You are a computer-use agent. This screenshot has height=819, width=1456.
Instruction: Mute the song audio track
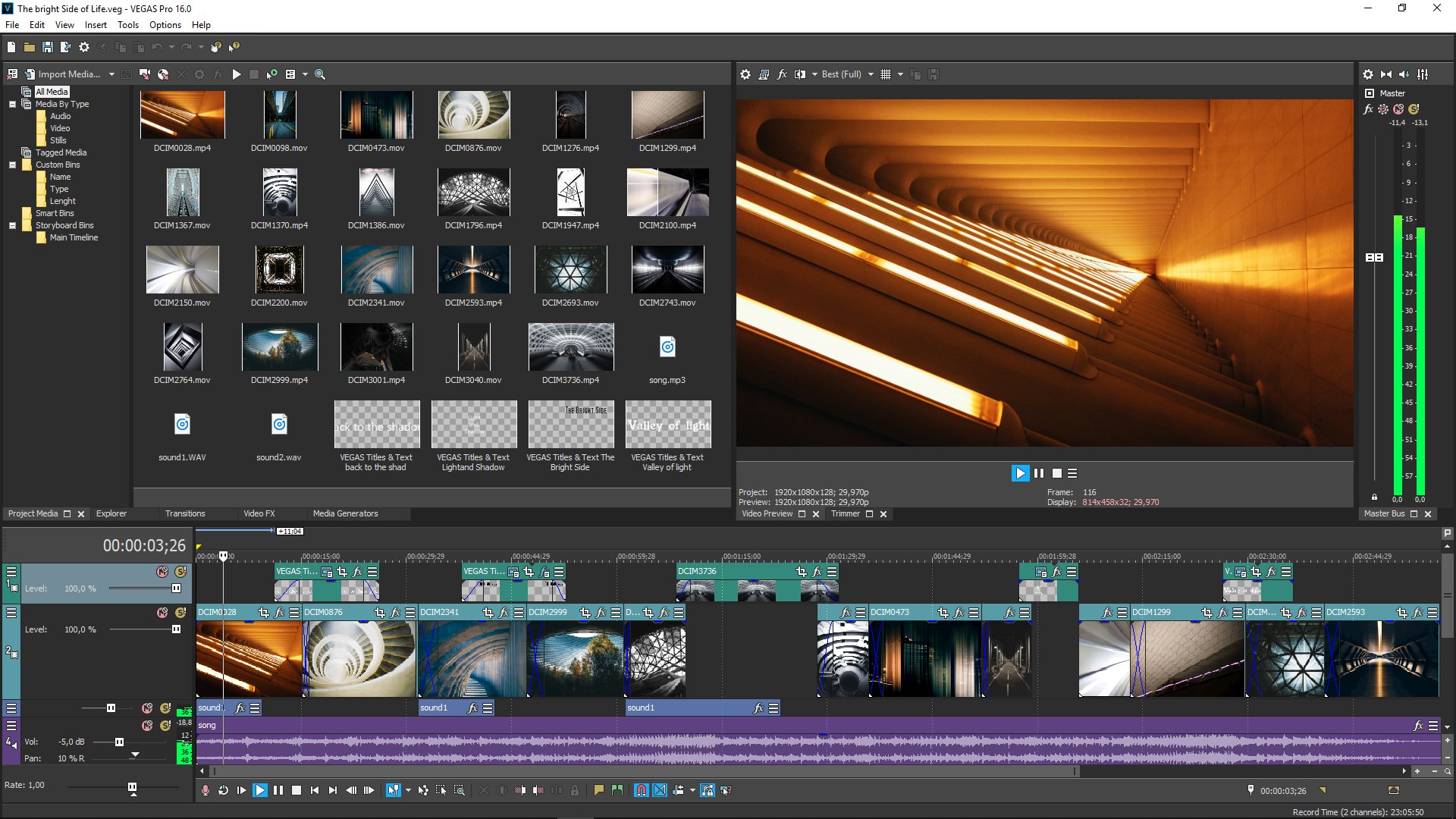pyautogui.click(x=147, y=726)
